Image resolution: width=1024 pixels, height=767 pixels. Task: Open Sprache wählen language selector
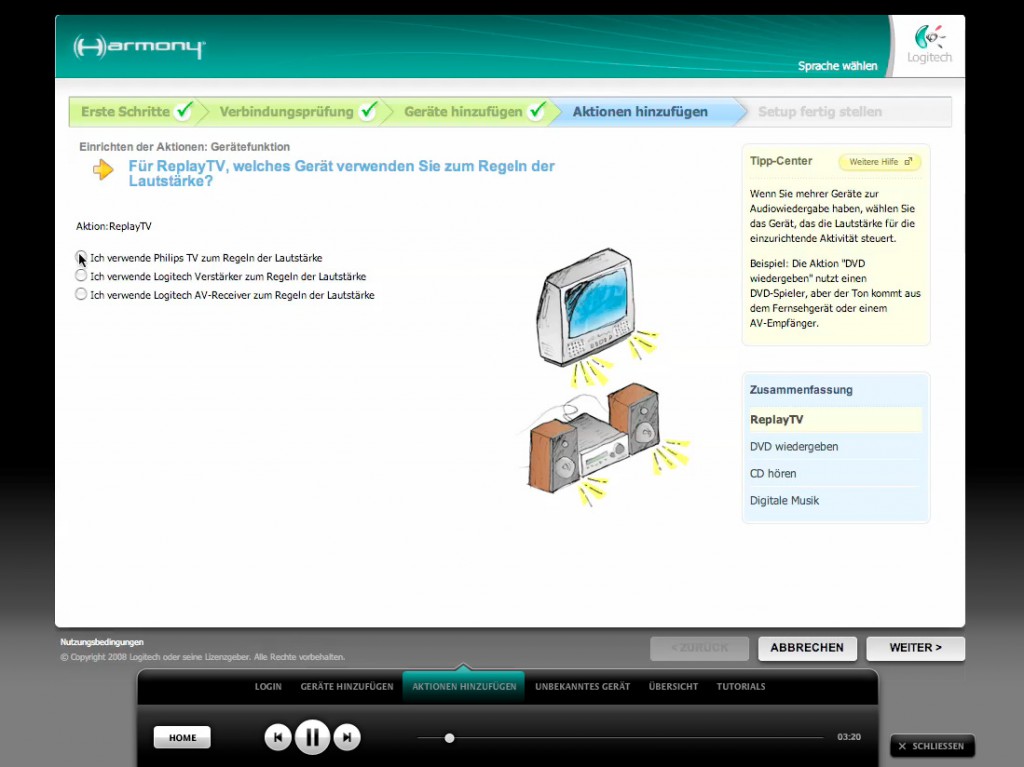tap(837, 66)
